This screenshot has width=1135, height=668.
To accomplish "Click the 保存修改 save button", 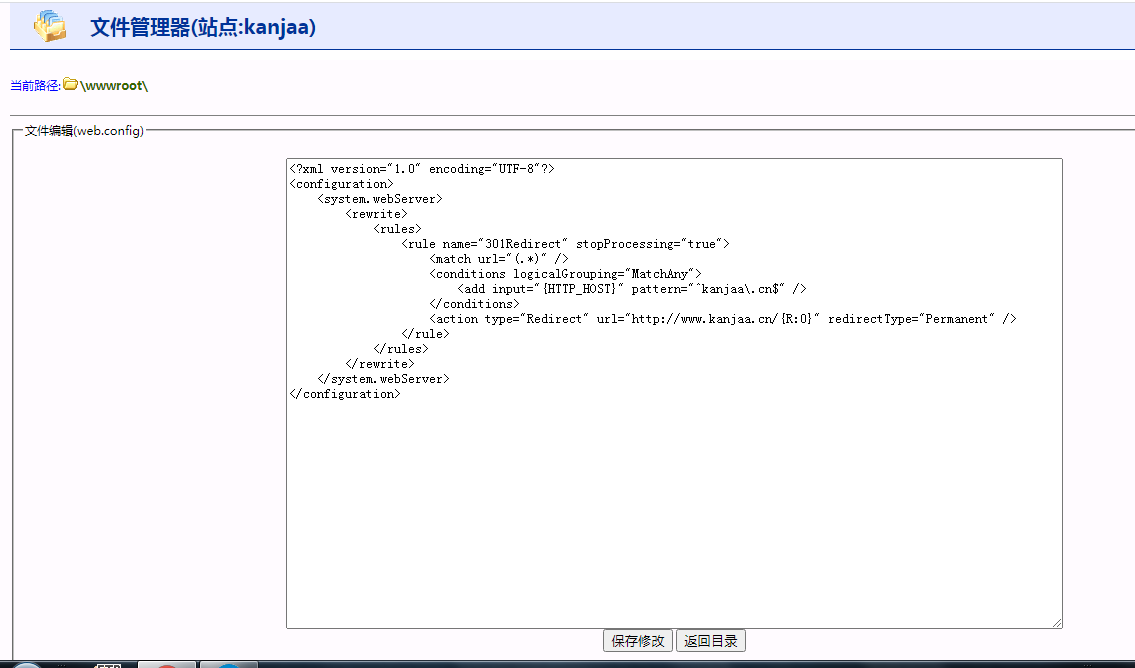I will [638, 641].
